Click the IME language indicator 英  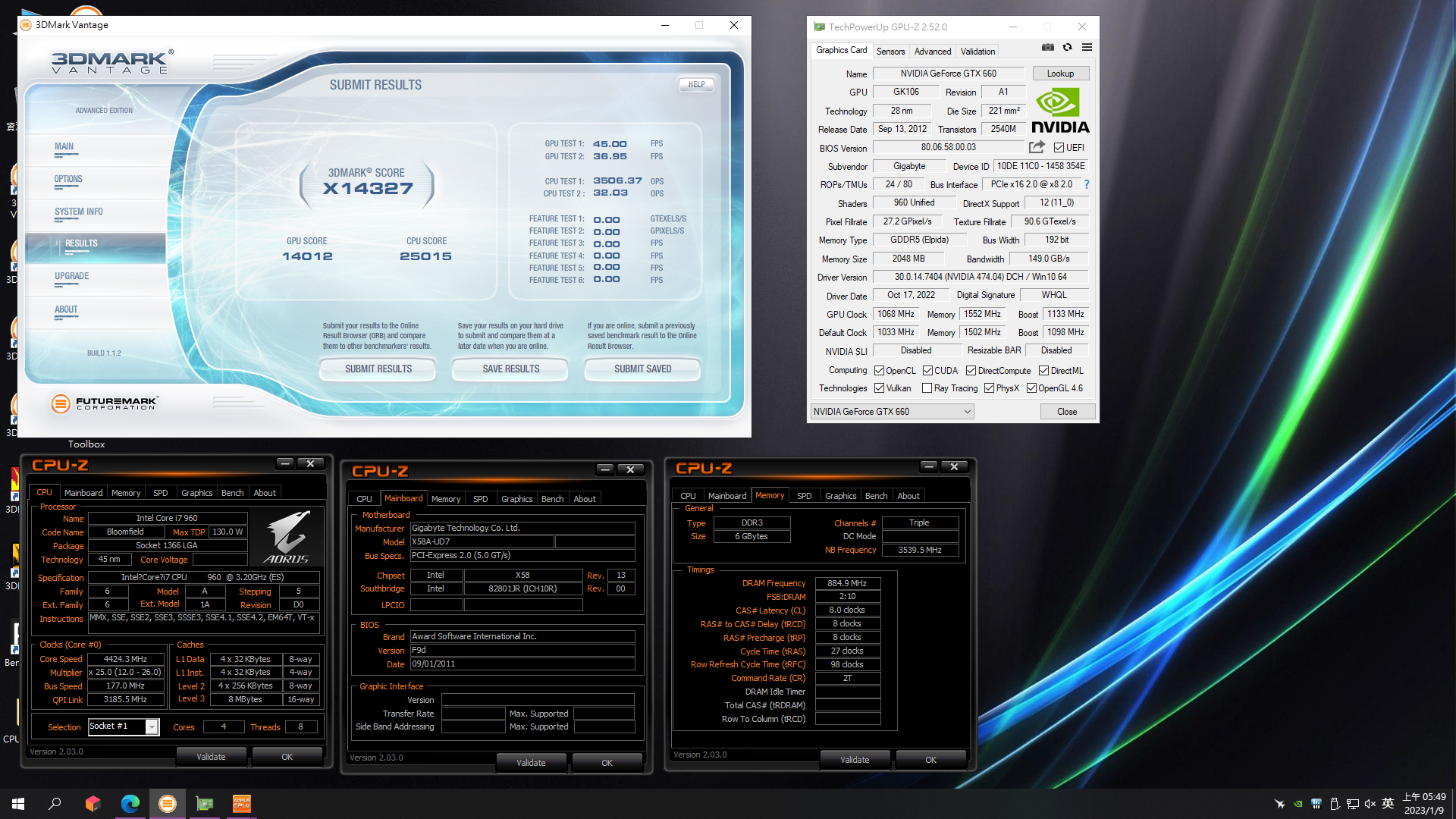(1388, 804)
